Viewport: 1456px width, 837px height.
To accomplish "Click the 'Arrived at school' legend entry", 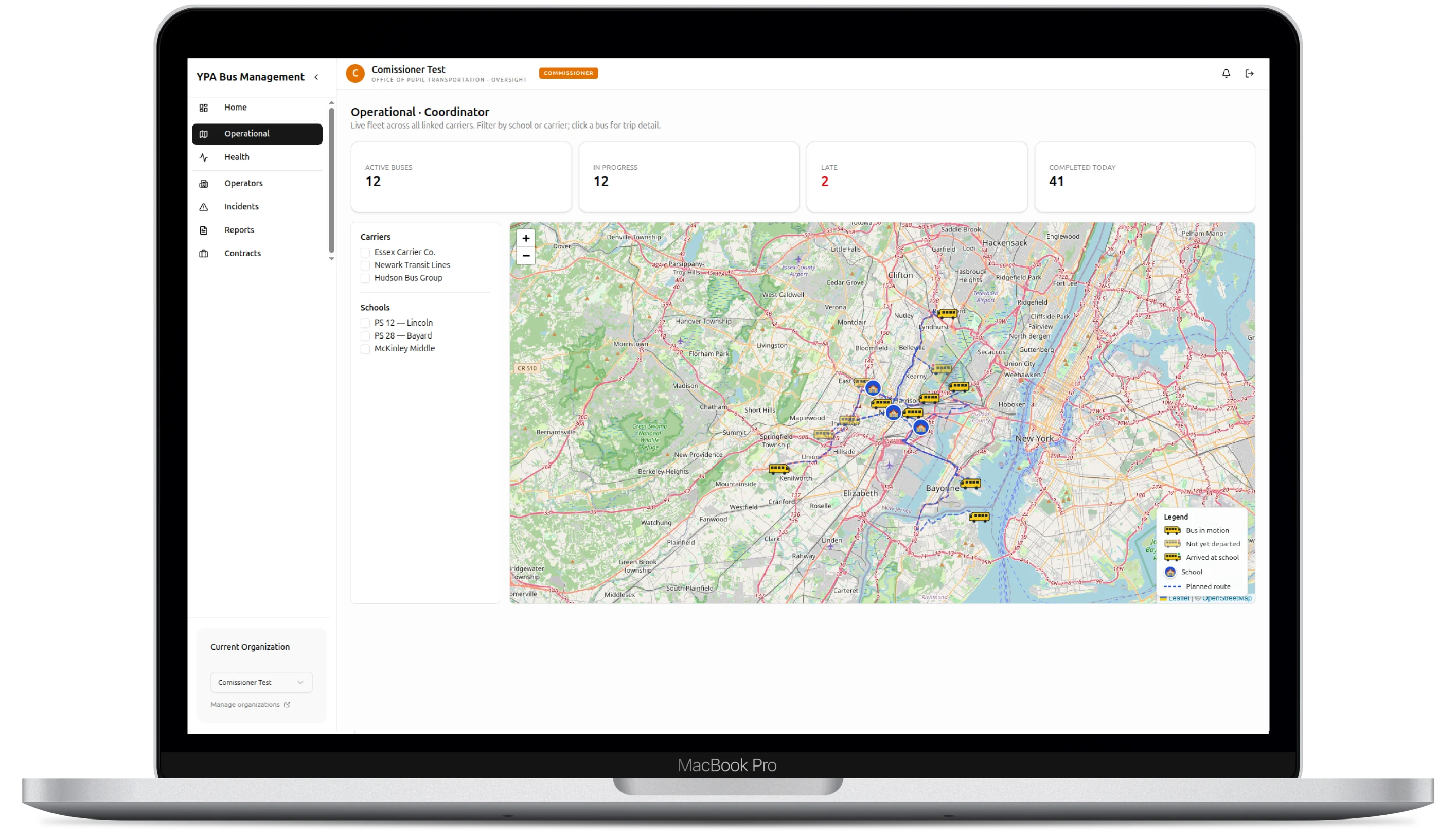I will click(1201, 557).
